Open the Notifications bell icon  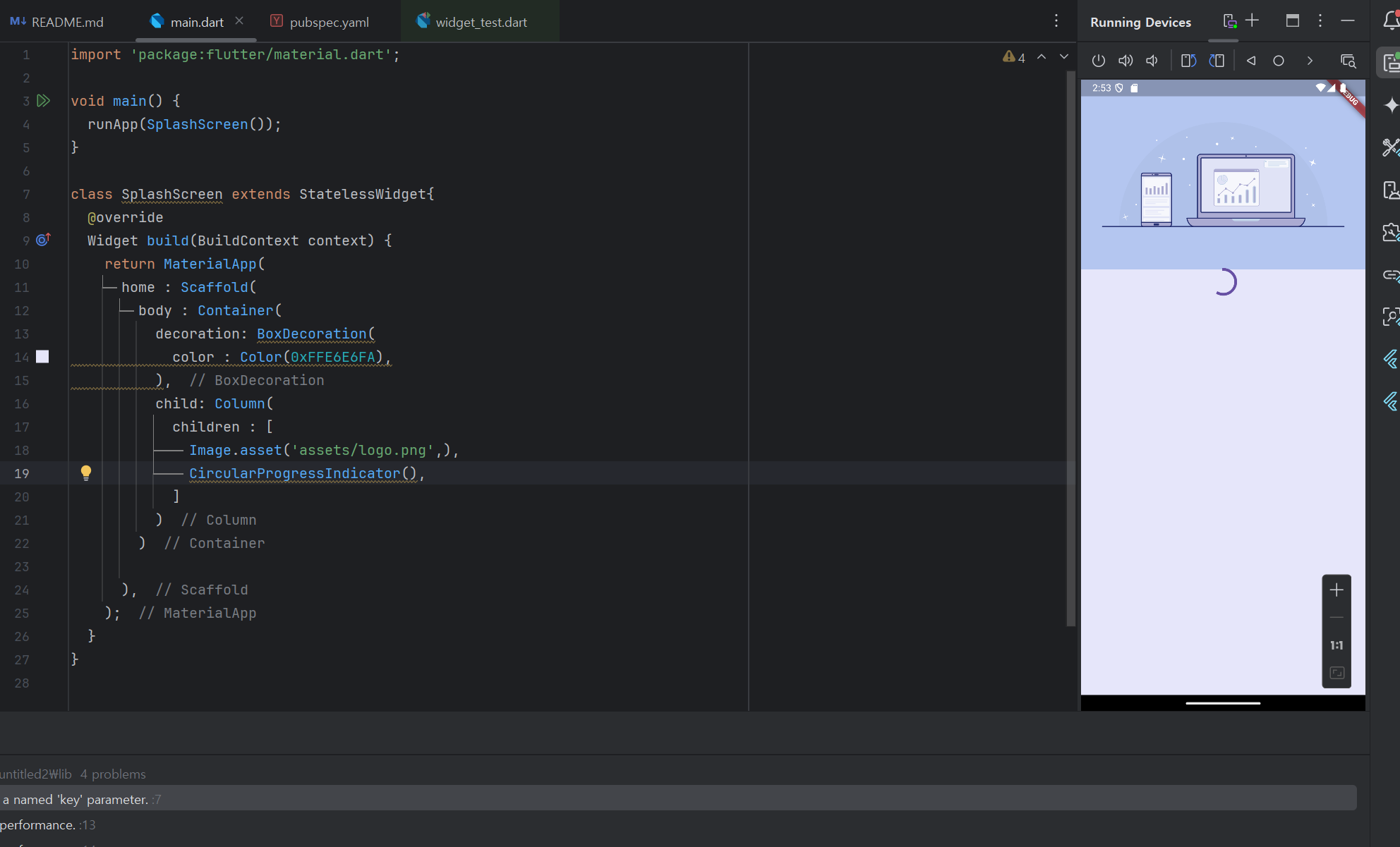1390,21
